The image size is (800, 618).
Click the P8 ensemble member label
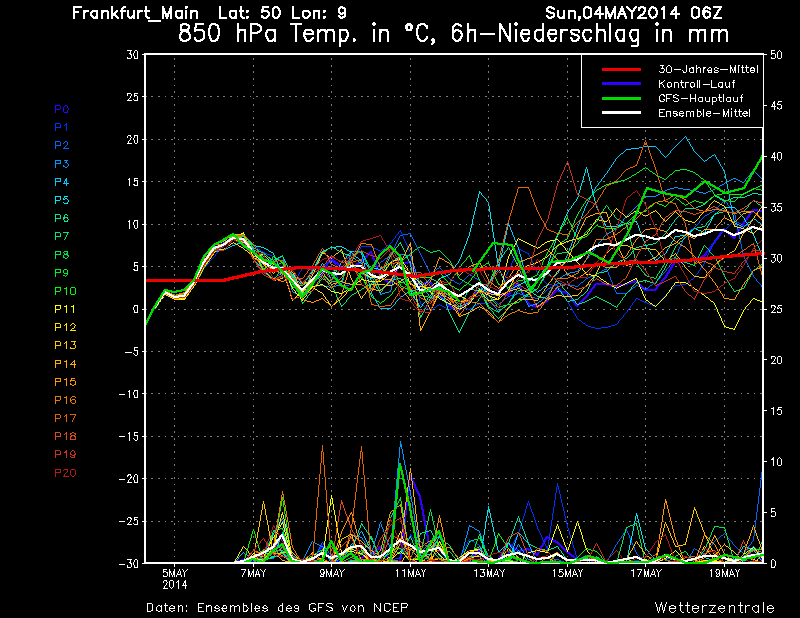tap(62, 255)
